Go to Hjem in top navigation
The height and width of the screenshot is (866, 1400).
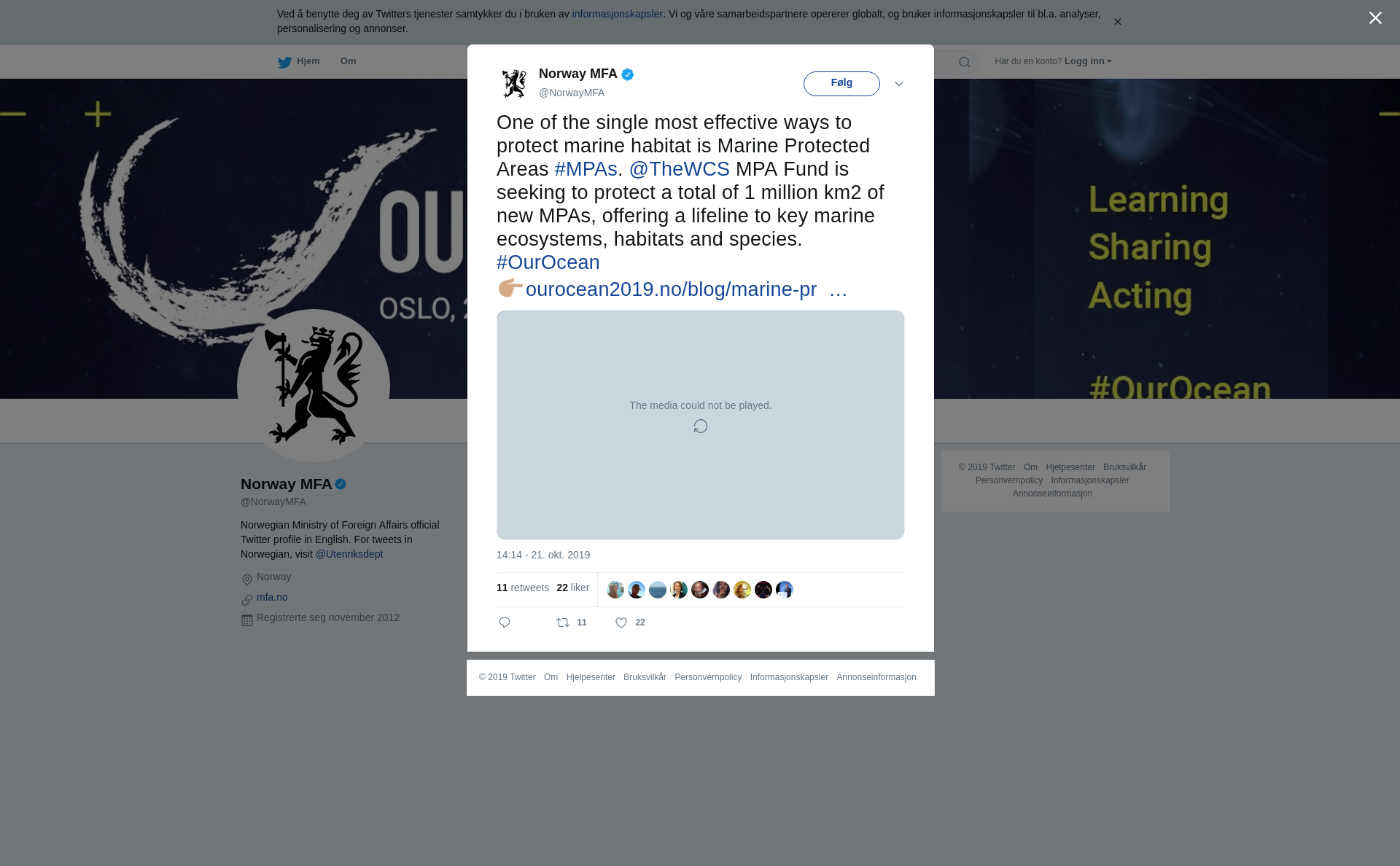[x=308, y=61]
